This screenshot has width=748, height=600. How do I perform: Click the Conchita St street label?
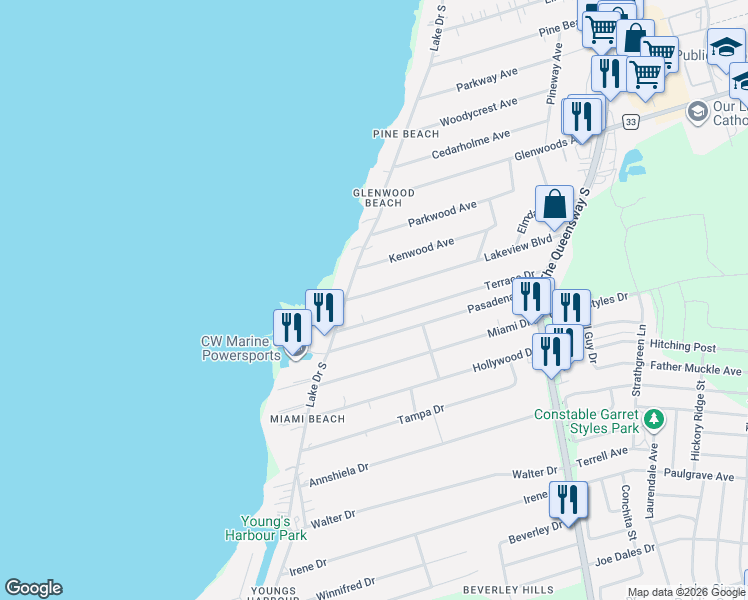(629, 512)
